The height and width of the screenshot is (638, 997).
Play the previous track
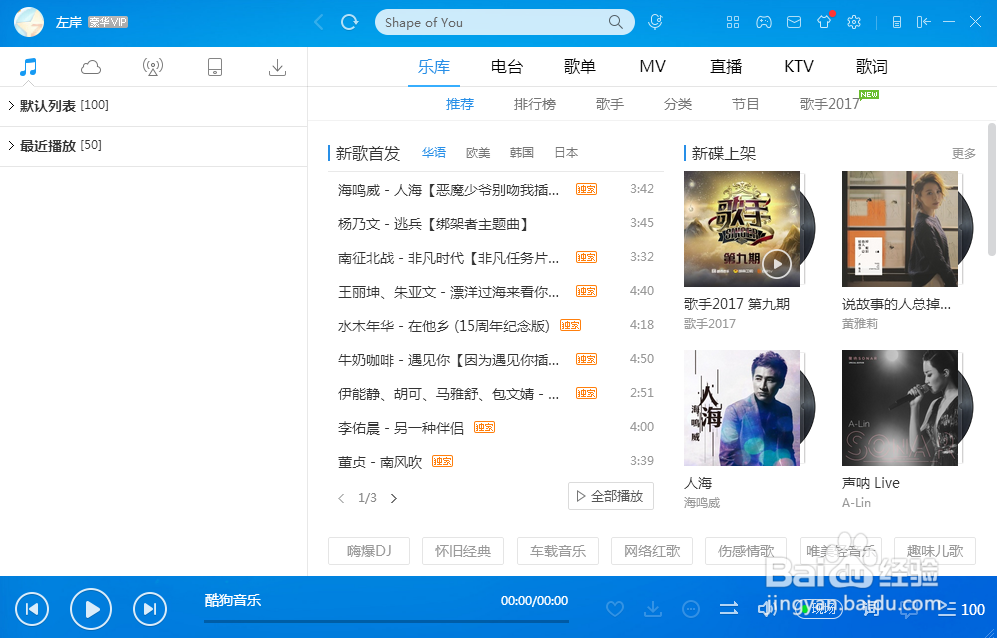32,609
